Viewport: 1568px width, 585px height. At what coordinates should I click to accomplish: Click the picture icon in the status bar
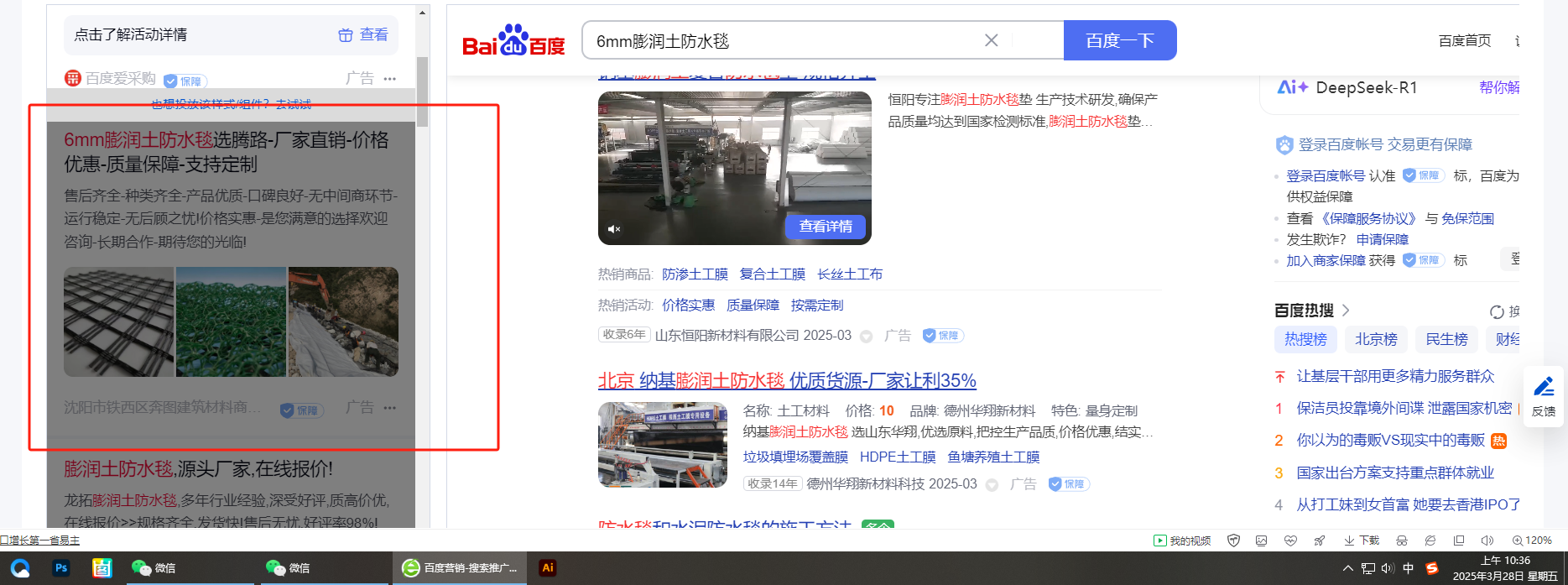[1261, 541]
